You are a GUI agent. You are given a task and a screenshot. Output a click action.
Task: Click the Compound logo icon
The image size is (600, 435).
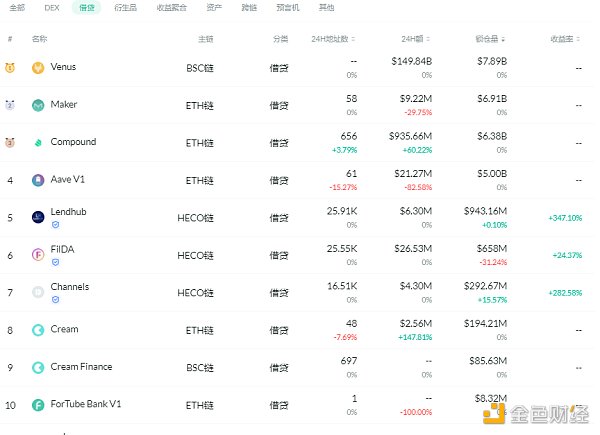tap(38, 143)
